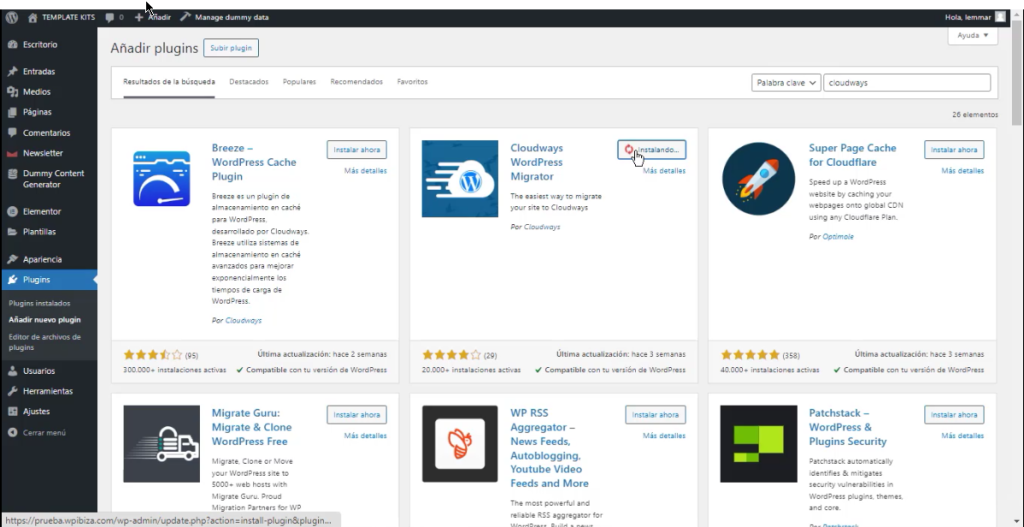Open the Escritorio dashboard menu
1024x527 pixels.
click(40, 44)
